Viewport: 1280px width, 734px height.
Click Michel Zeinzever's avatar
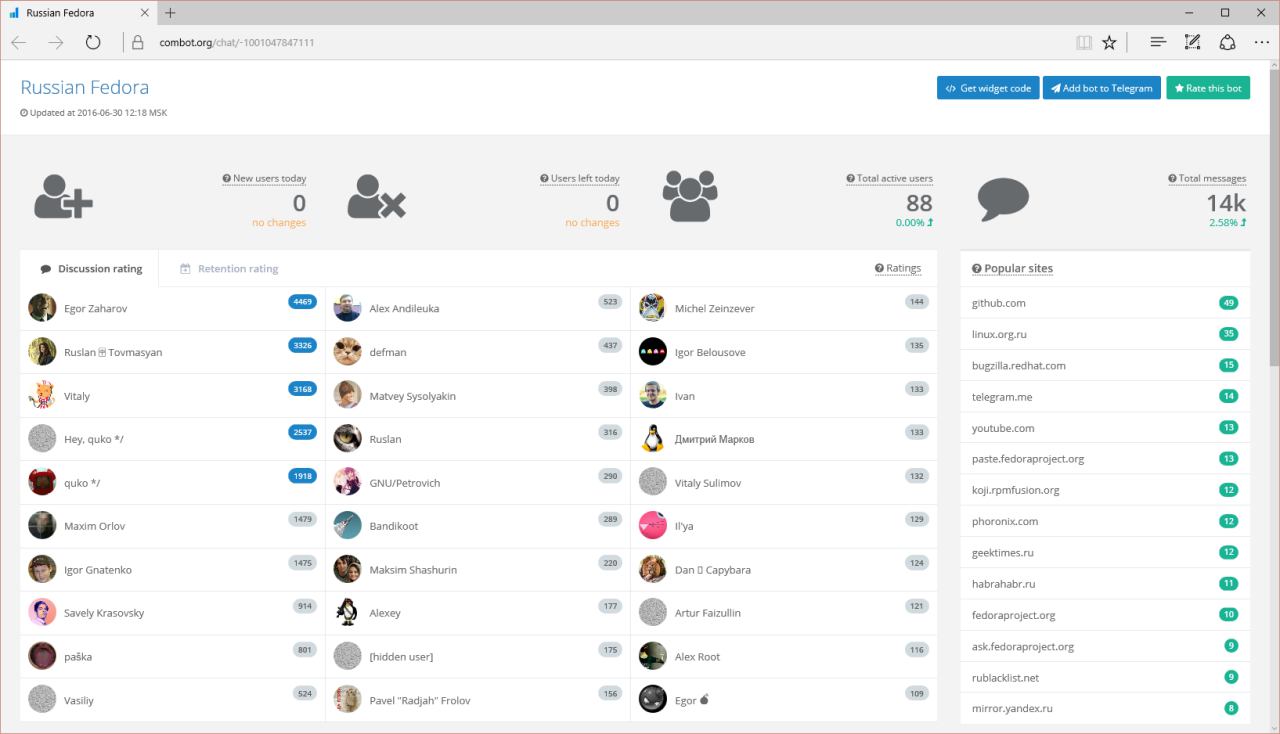click(x=653, y=308)
